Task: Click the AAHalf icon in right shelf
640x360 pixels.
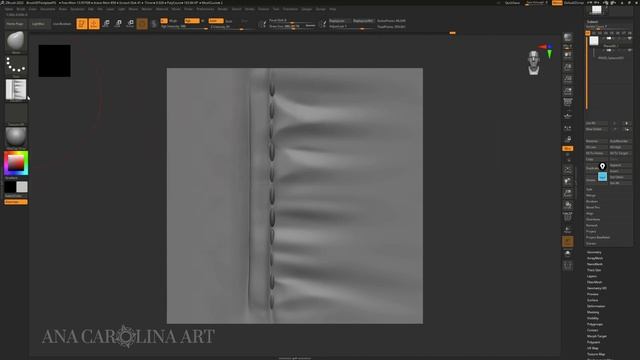Action: click(x=568, y=91)
